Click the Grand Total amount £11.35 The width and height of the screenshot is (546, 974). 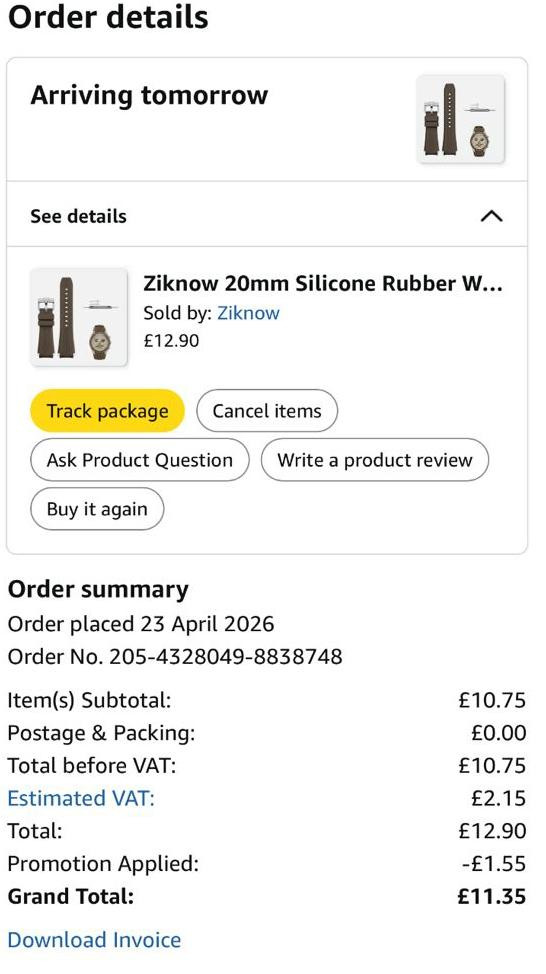point(491,896)
